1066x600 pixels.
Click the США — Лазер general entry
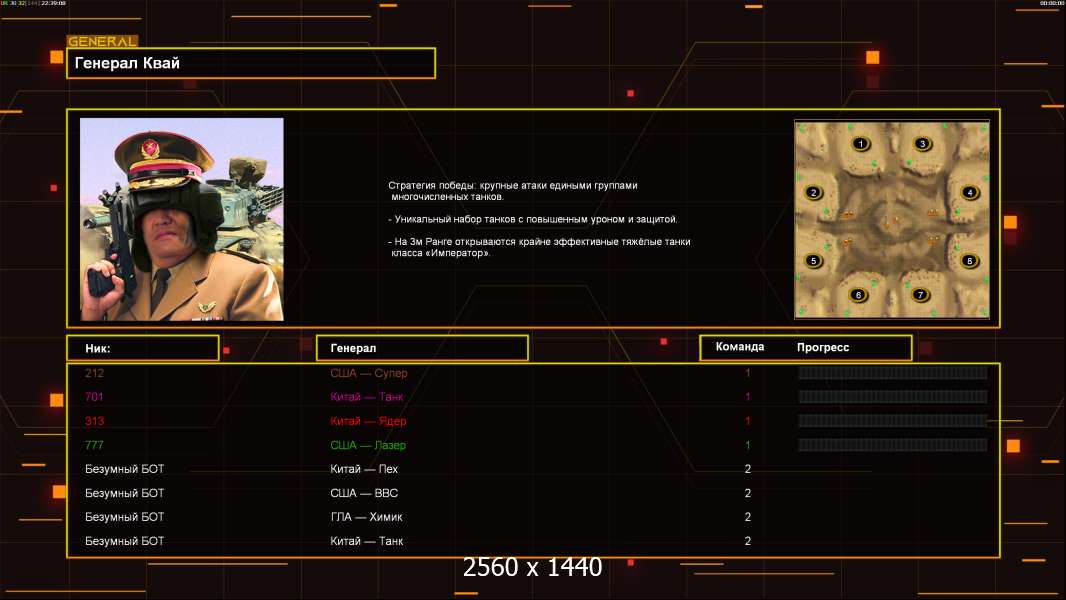tap(368, 445)
